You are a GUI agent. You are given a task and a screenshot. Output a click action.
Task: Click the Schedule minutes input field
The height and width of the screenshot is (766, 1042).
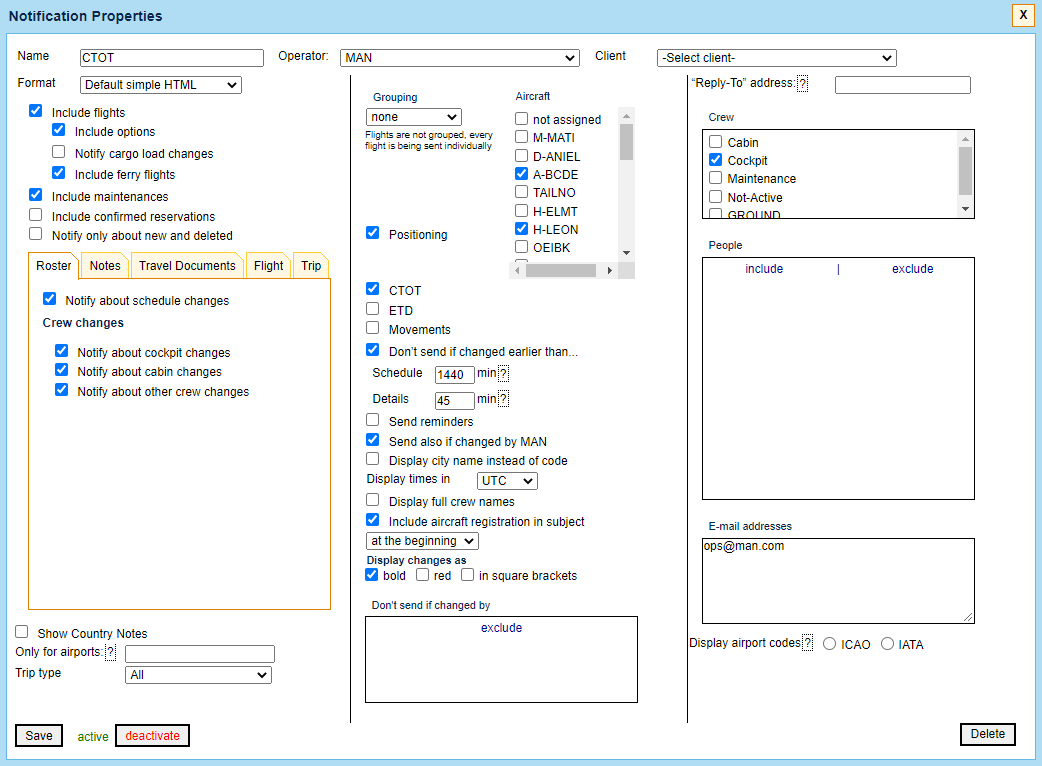(455, 375)
